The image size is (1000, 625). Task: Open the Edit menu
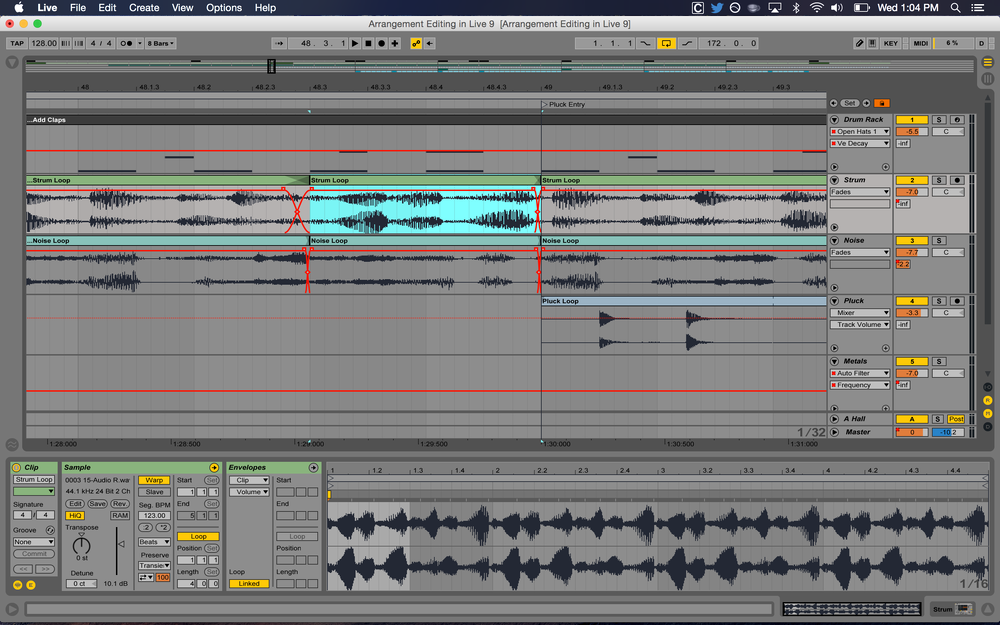click(x=107, y=8)
